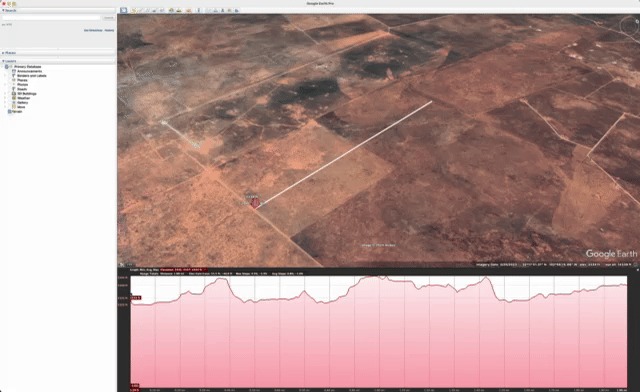
Task: Select the Add Placemark pushpin tool
Action: pos(133,10)
